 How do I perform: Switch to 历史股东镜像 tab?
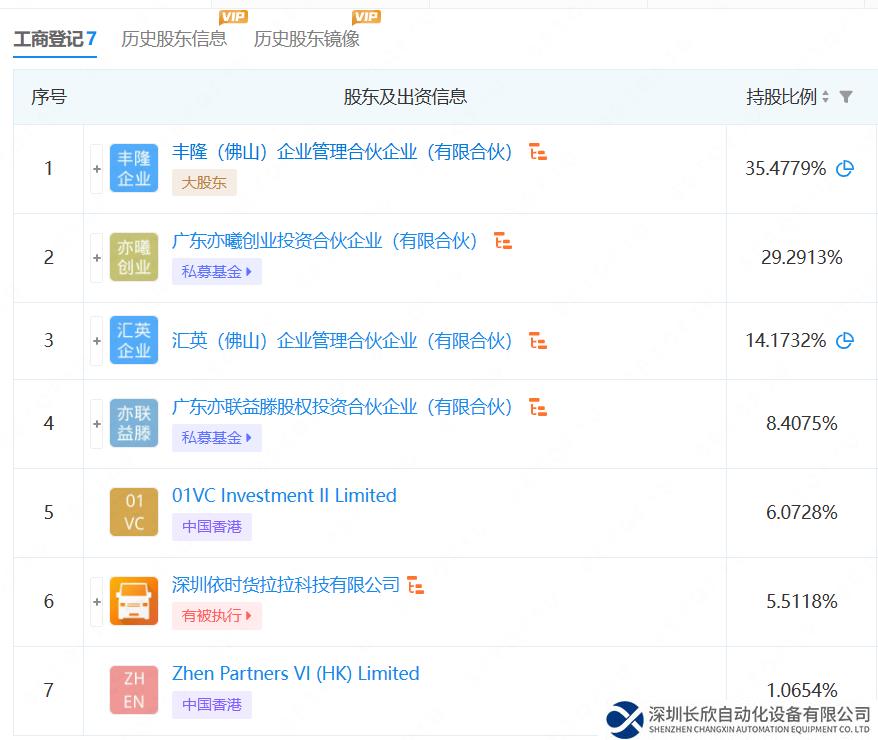point(306,39)
